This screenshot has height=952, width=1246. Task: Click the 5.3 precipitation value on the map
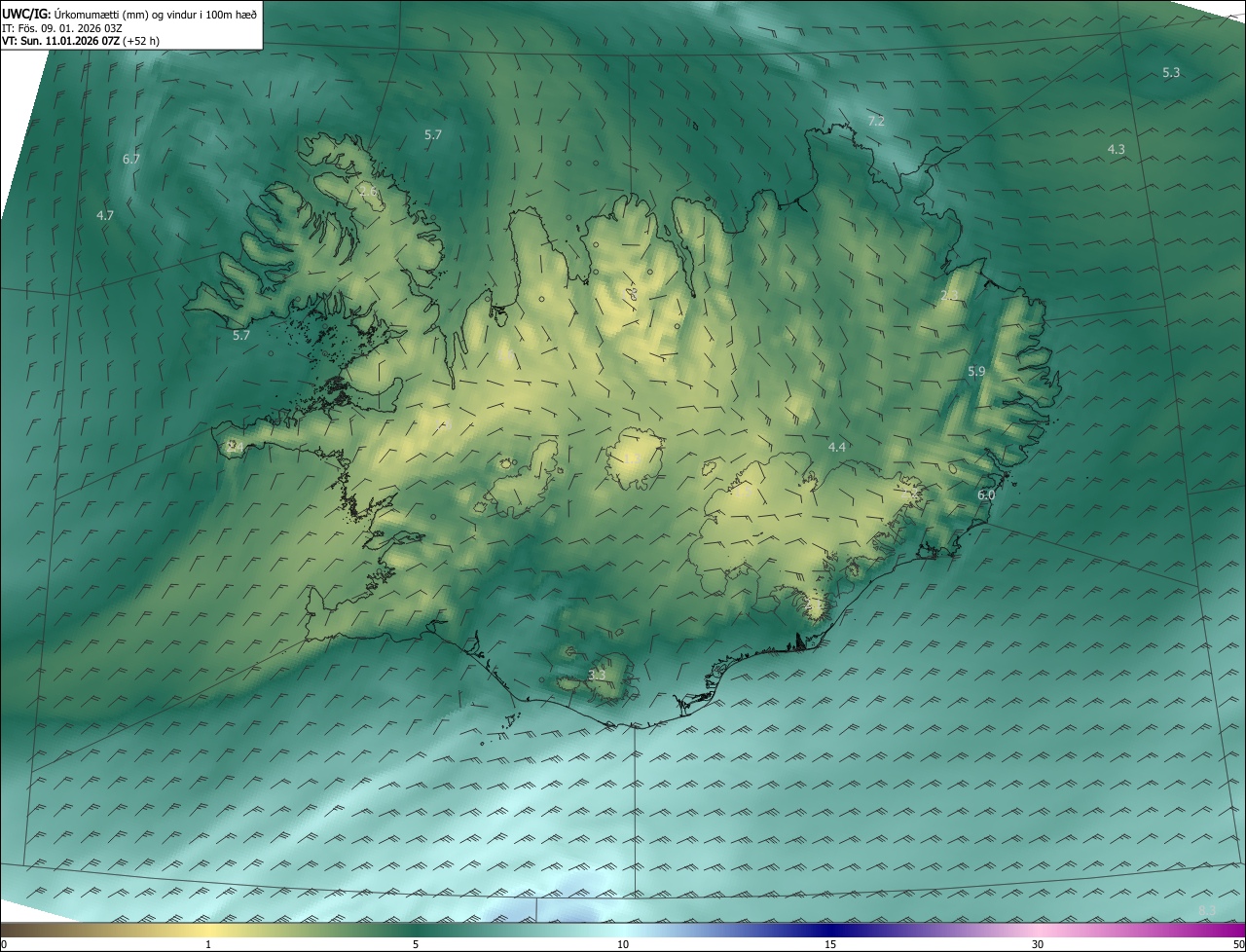[x=1171, y=73]
